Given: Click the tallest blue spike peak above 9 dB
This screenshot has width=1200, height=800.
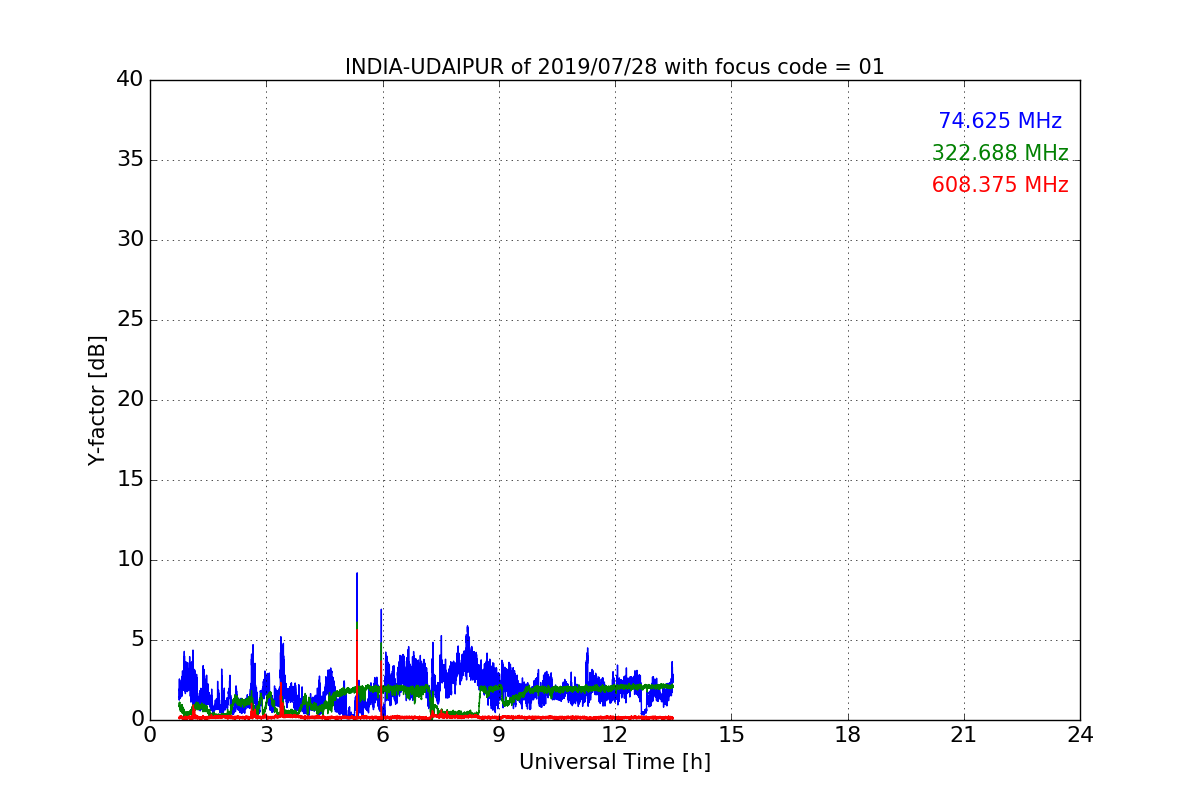Looking at the screenshot, I should tap(357, 574).
